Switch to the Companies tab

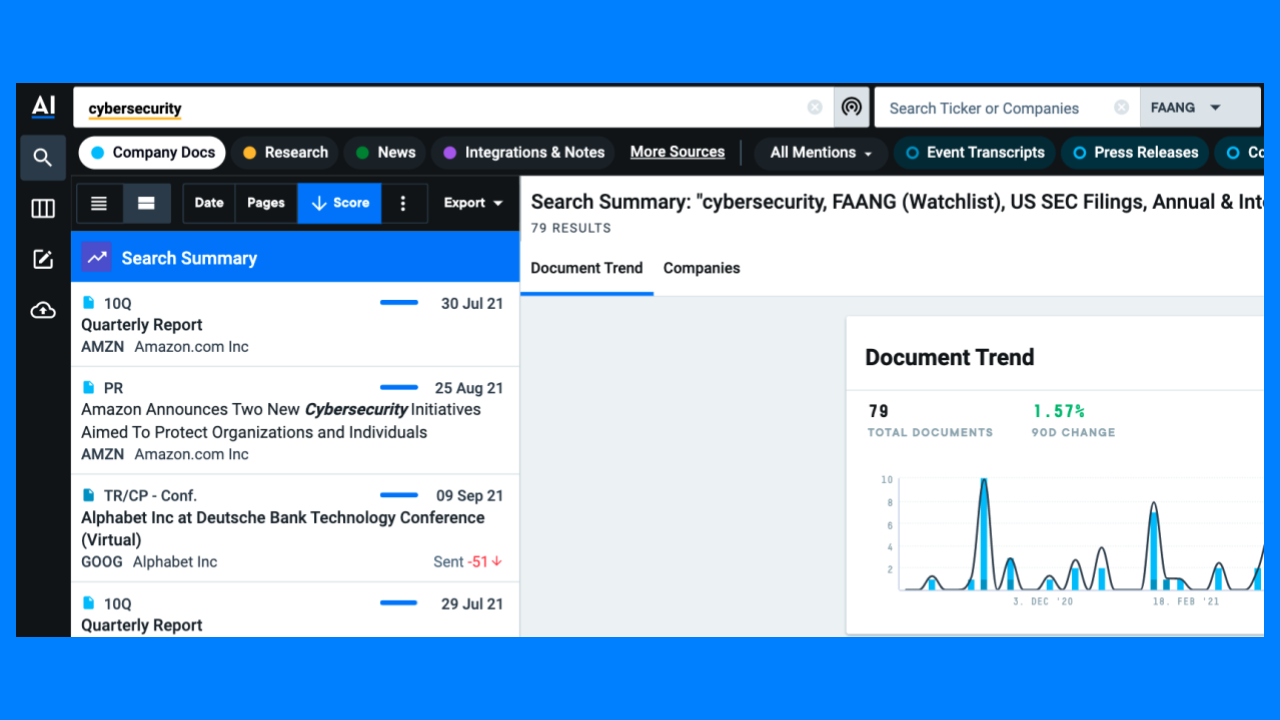point(702,268)
